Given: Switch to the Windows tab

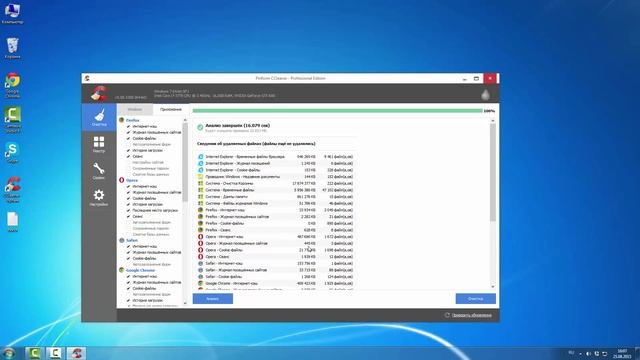Looking at the screenshot, I should (x=135, y=109).
